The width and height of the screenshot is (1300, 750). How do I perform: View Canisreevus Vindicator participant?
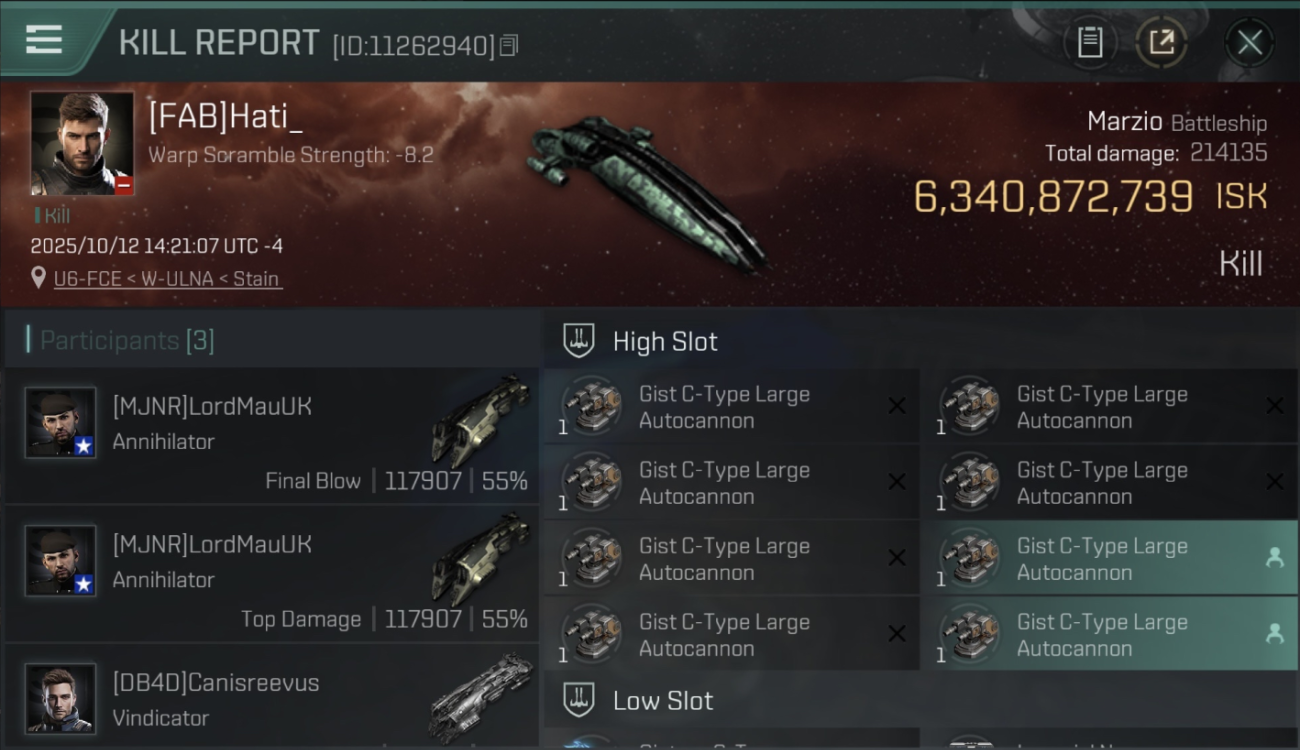point(272,697)
